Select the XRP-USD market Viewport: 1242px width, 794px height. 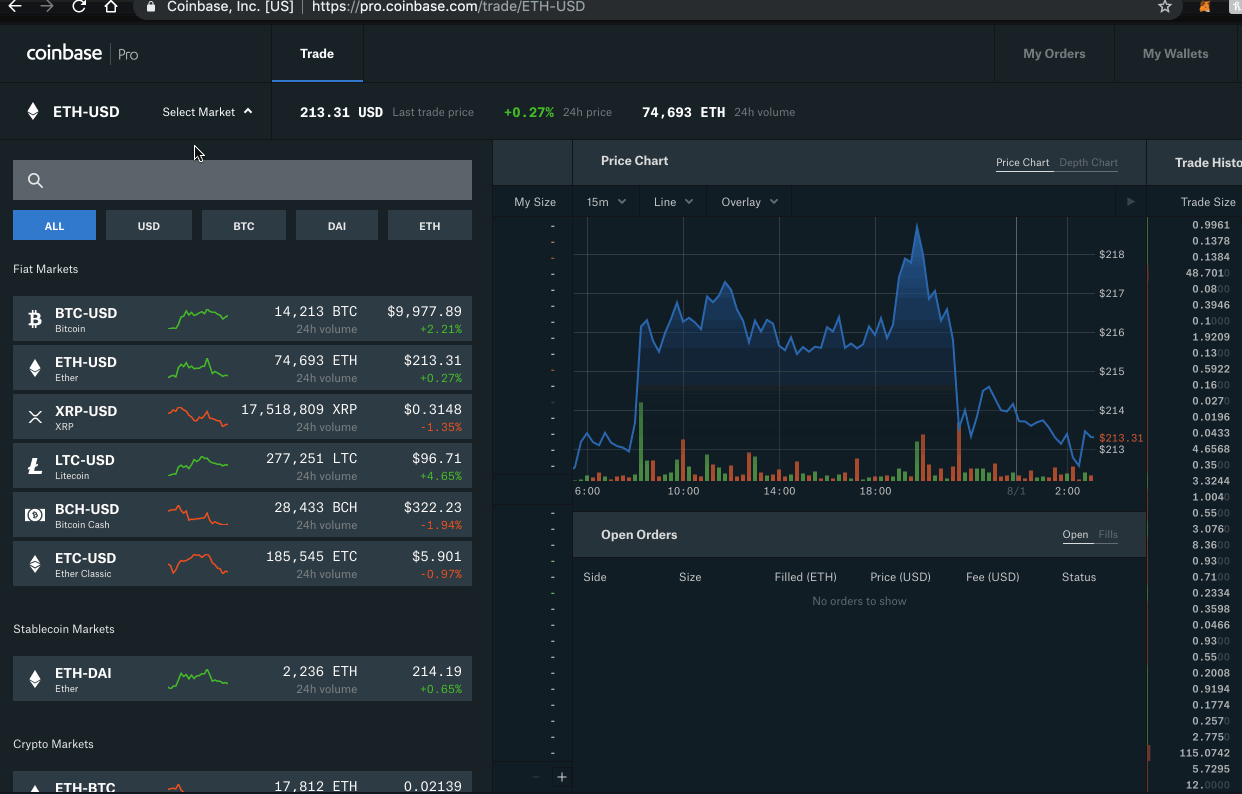tap(242, 417)
